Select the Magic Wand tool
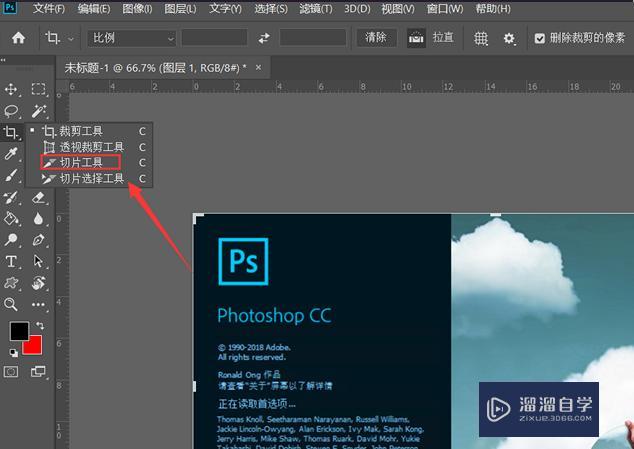 39,111
